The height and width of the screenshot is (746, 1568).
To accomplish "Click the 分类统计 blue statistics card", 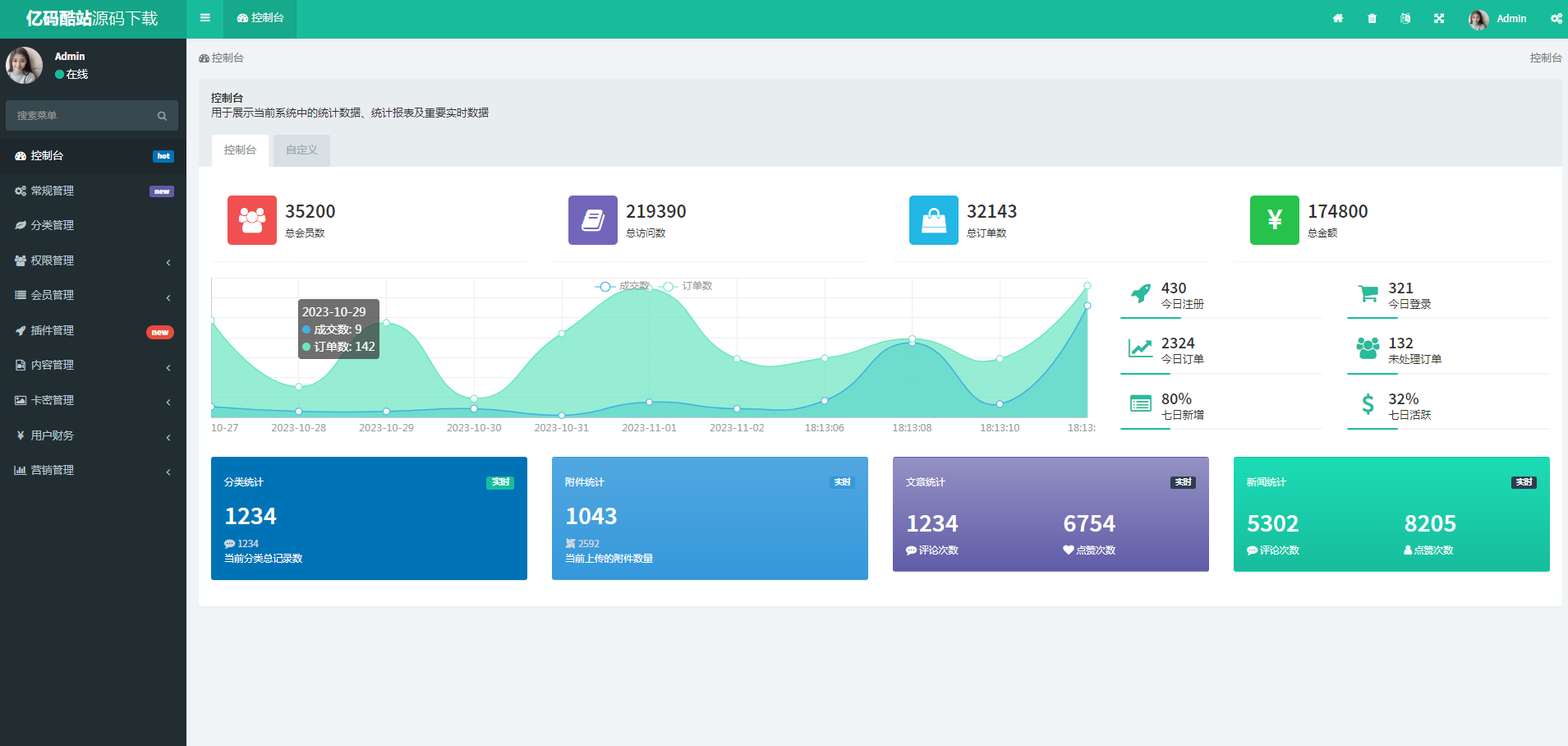I will pyautogui.click(x=369, y=518).
